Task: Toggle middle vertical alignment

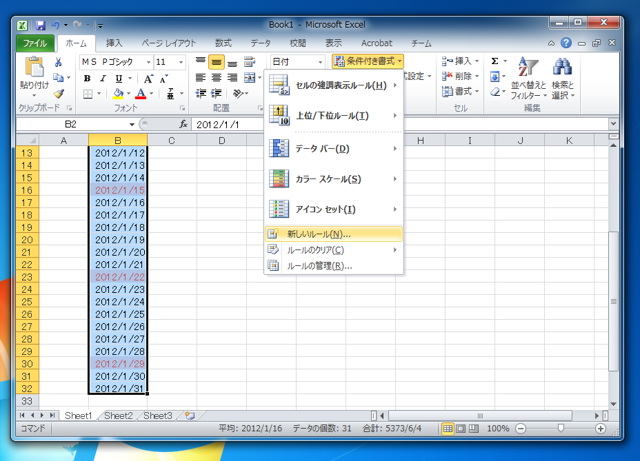Action: (x=216, y=62)
